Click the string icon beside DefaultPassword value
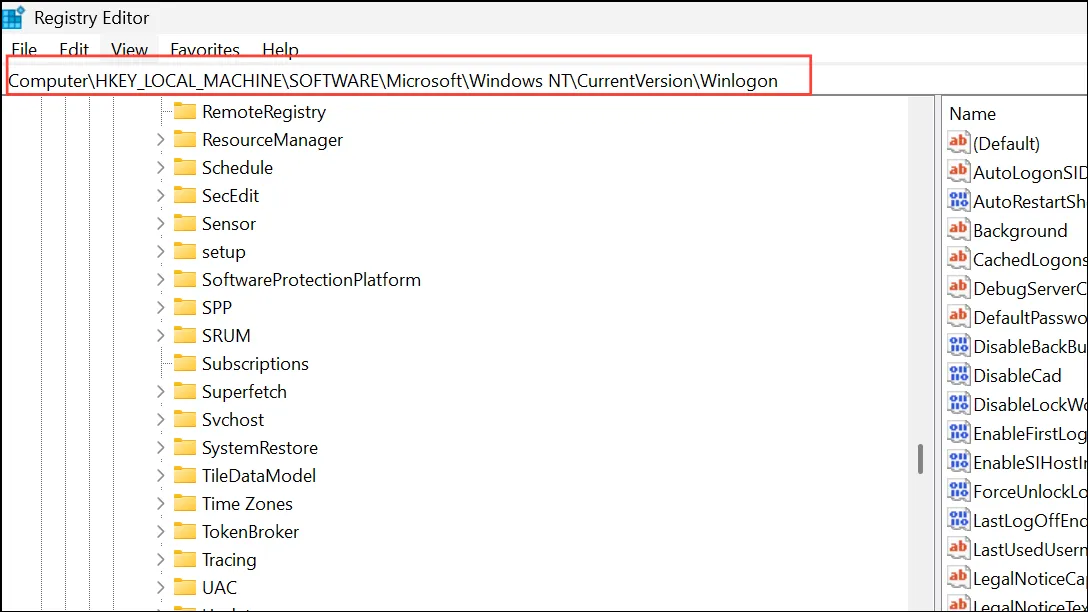The image size is (1088, 612). 958,316
